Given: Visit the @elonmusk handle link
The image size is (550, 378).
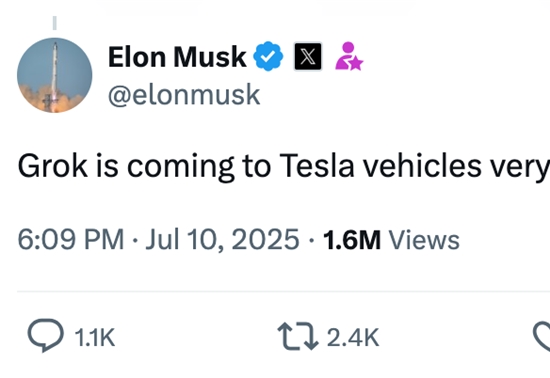Looking at the screenshot, I should coord(184,95).
